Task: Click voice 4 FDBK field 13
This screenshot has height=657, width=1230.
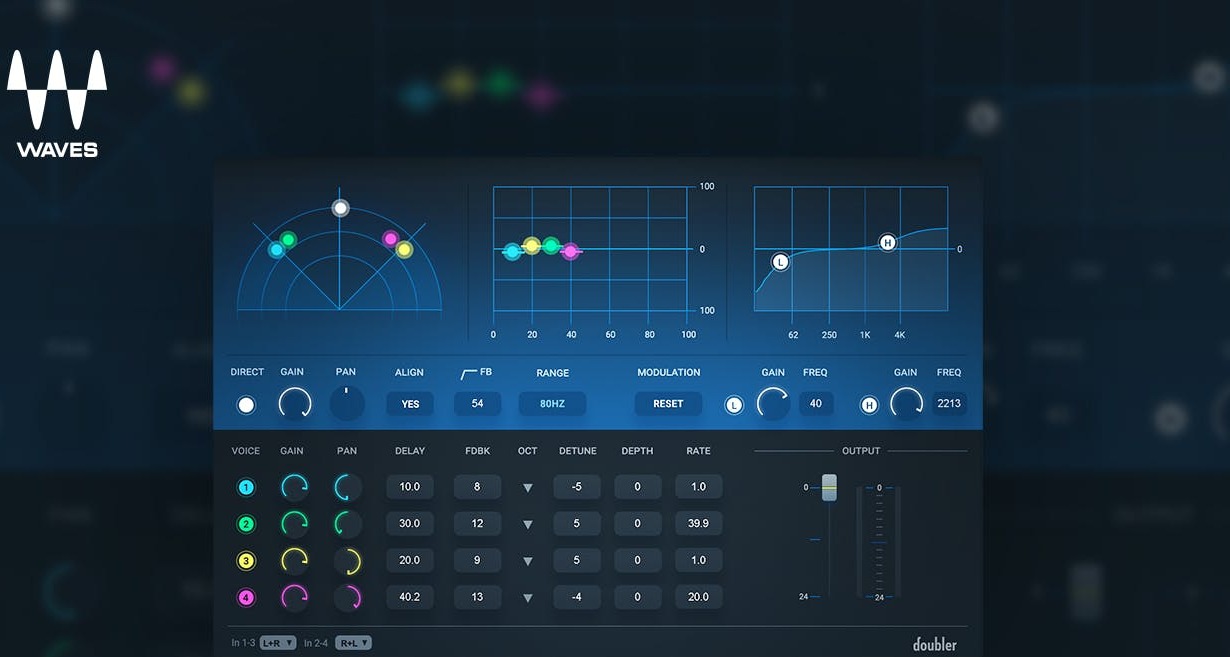Action: pos(477,597)
